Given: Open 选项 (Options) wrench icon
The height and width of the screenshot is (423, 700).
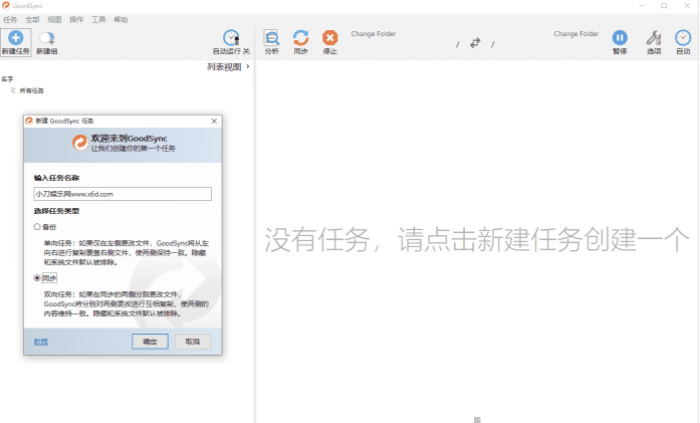Looking at the screenshot, I should 654,38.
